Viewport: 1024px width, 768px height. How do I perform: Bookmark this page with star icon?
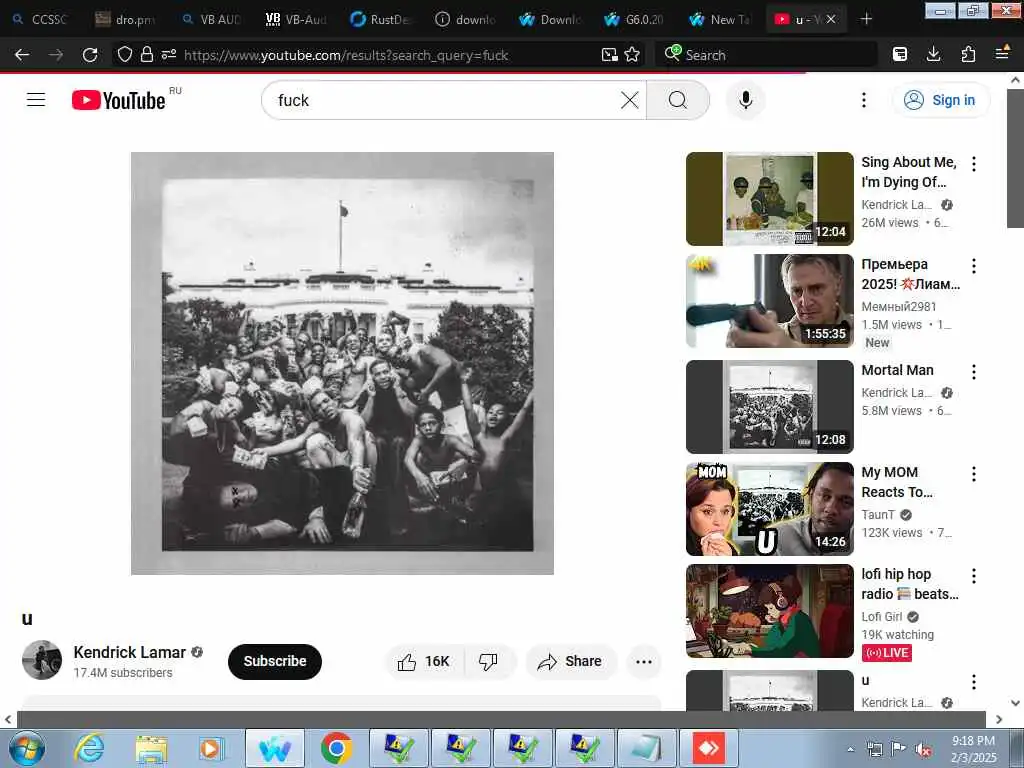[x=632, y=55]
